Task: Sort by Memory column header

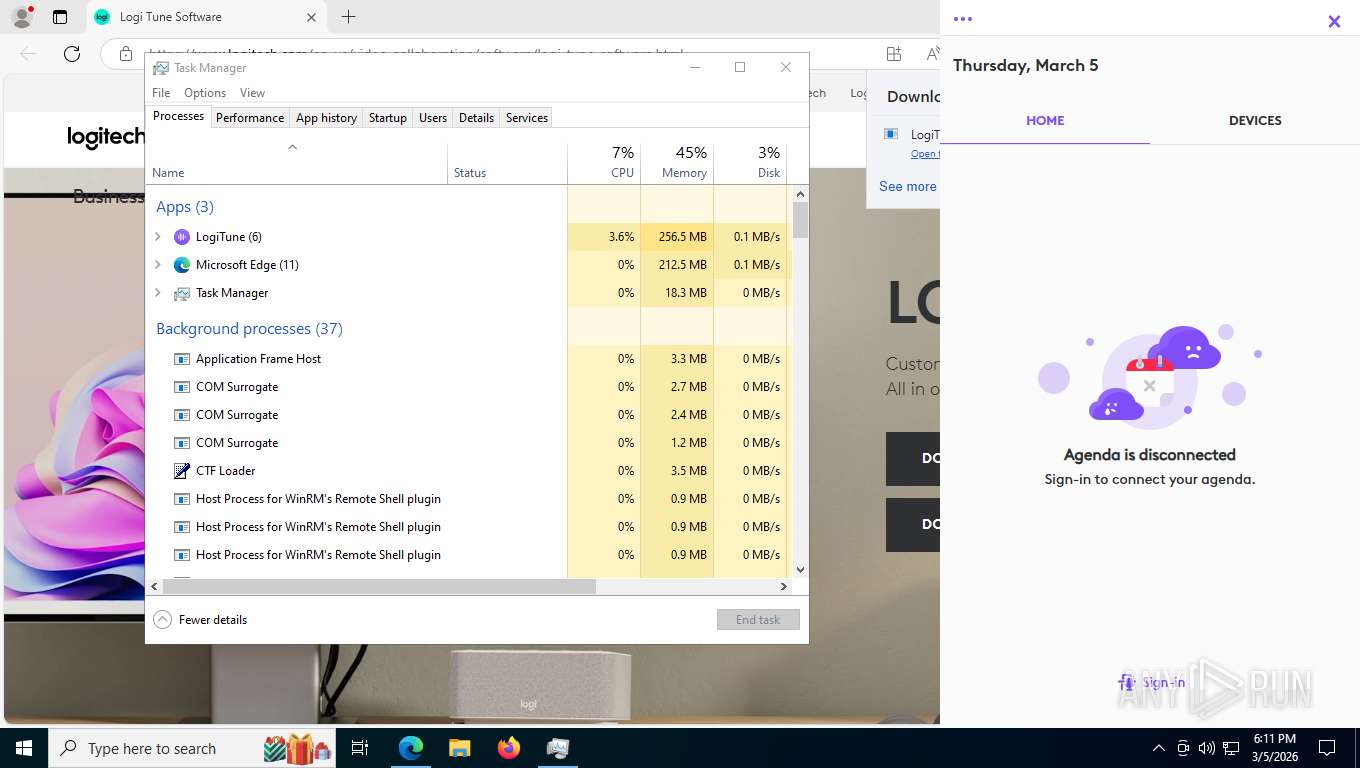Action: coord(677,163)
